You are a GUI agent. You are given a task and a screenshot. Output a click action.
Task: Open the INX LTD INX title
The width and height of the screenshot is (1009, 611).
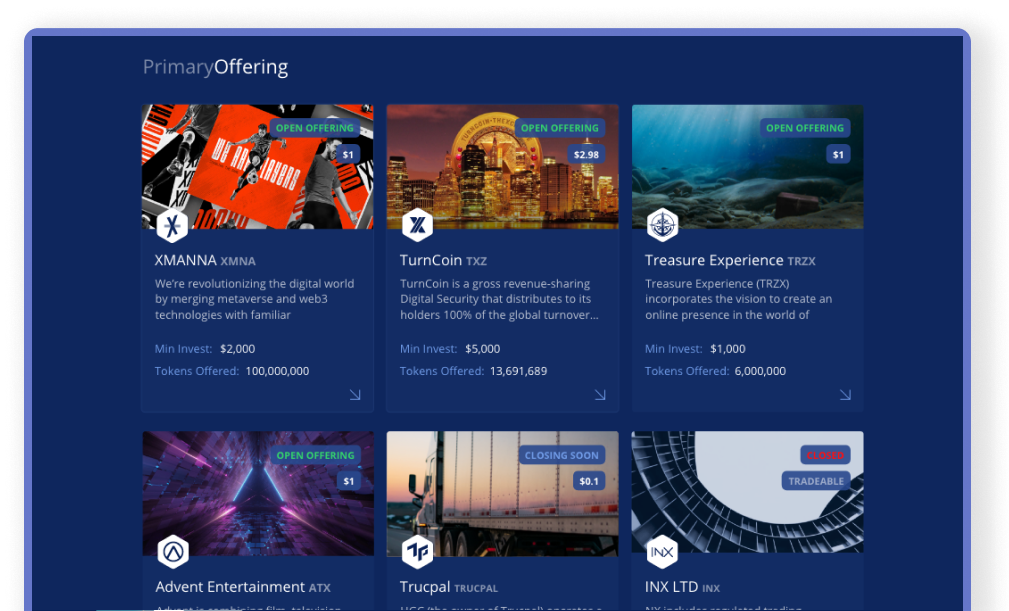click(682, 587)
